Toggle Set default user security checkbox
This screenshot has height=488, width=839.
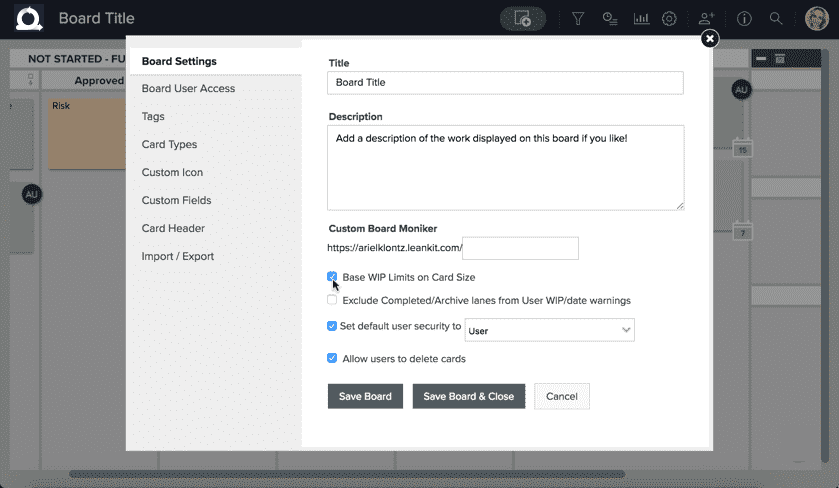click(x=332, y=326)
